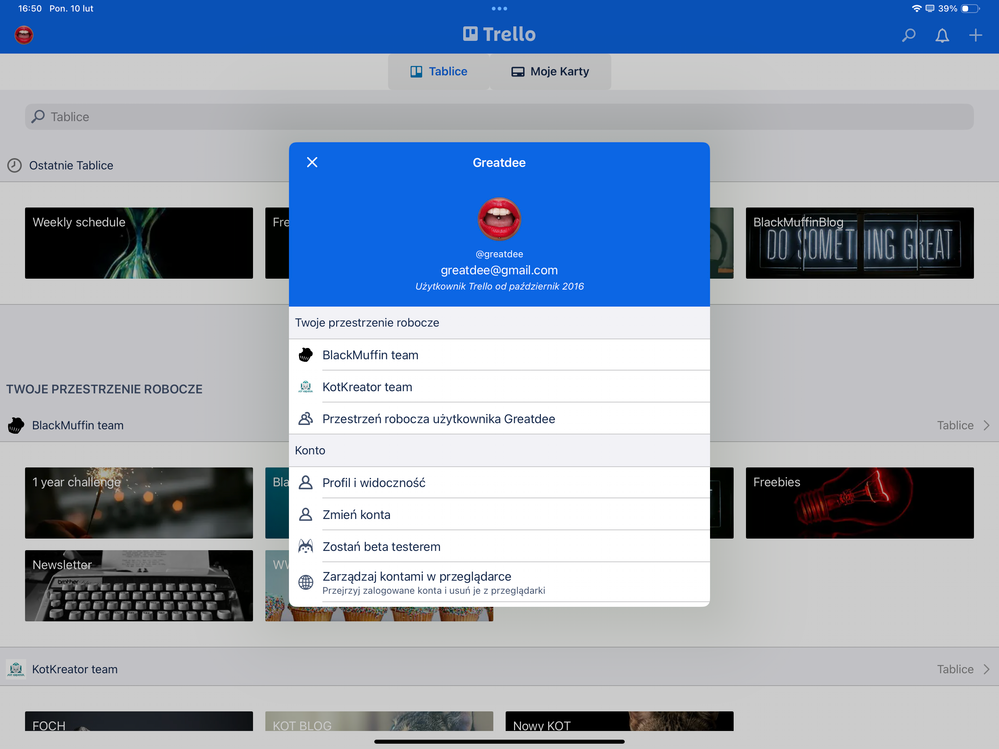The height and width of the screenshot is (749, 999).
Task: Open the Nowy KOT board
Action: click(619, 721)
